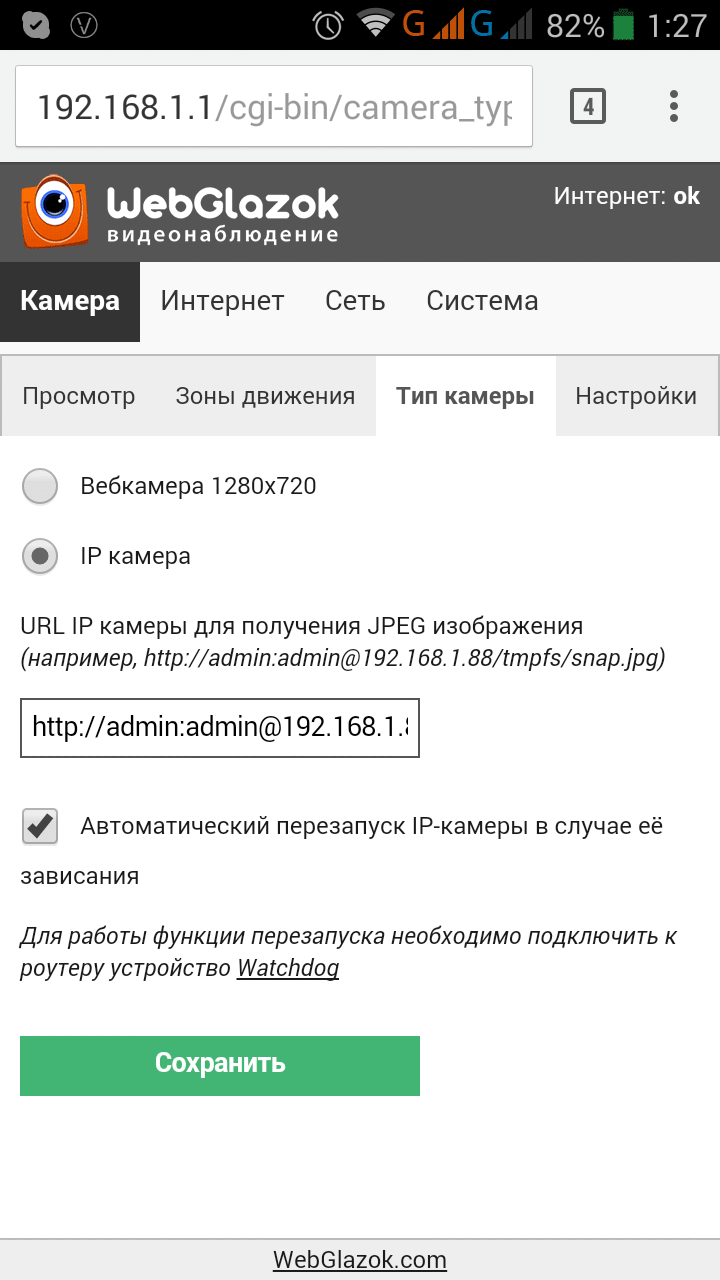Image resolution: width=720 pixels, height=1280 pixels.
Task: Open the Просмотр view
Action: [x=78, y=396]
